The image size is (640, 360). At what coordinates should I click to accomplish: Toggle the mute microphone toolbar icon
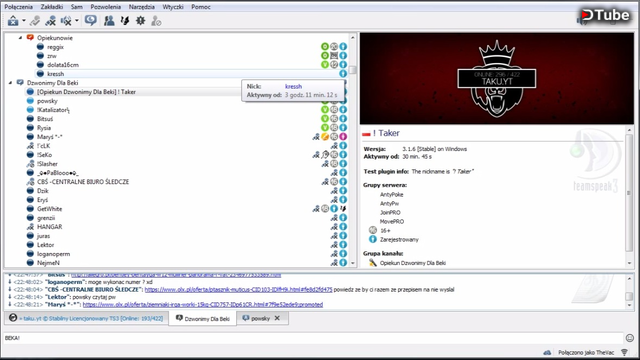pyautogui.click(x=51, y=20)
